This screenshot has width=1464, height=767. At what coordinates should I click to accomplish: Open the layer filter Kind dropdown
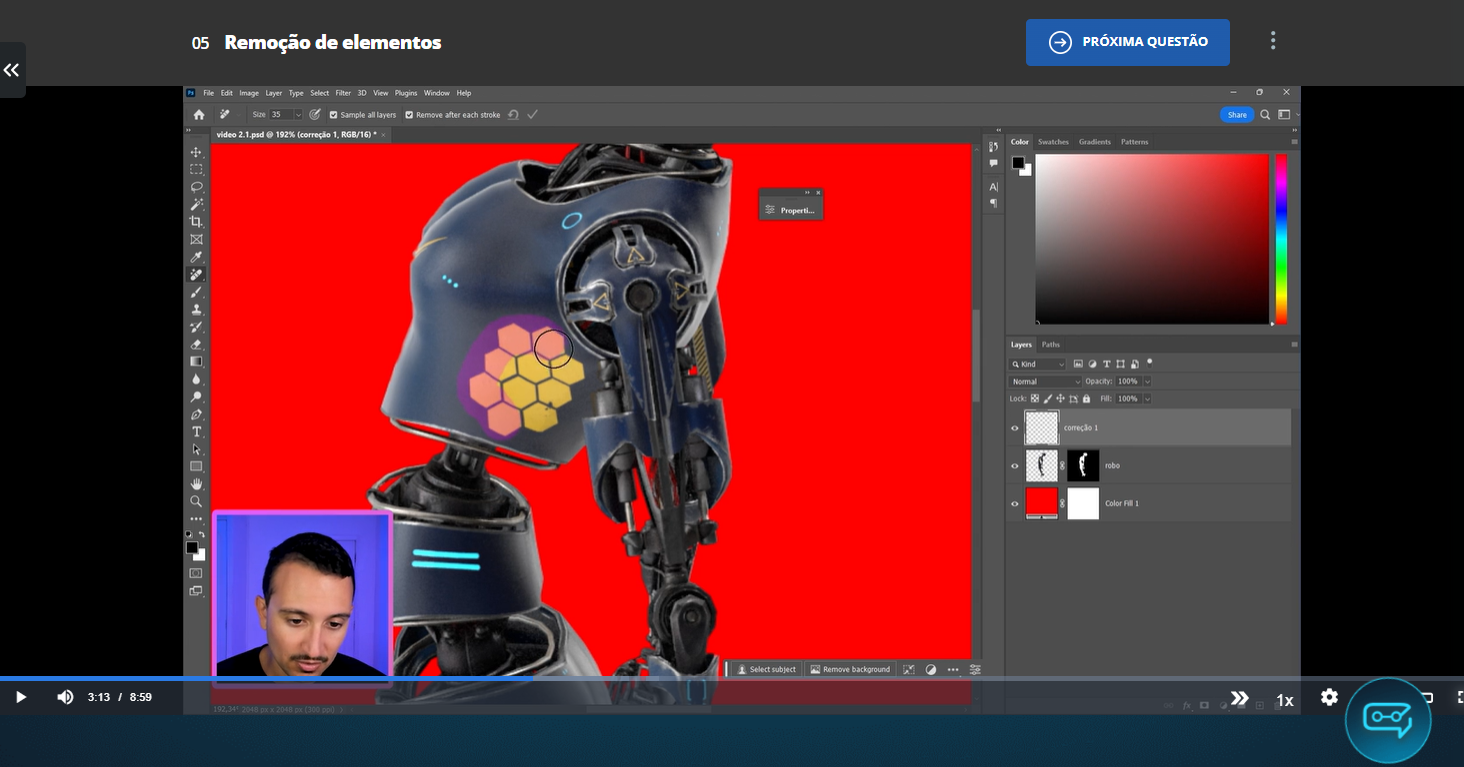pyautogui.click(x=1038, y=364)
